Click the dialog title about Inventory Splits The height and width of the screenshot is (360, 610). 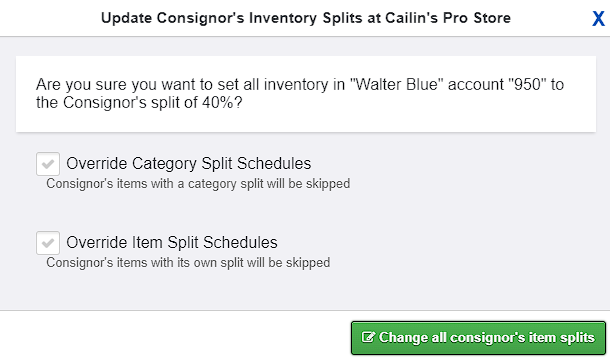tap(306, 18)
